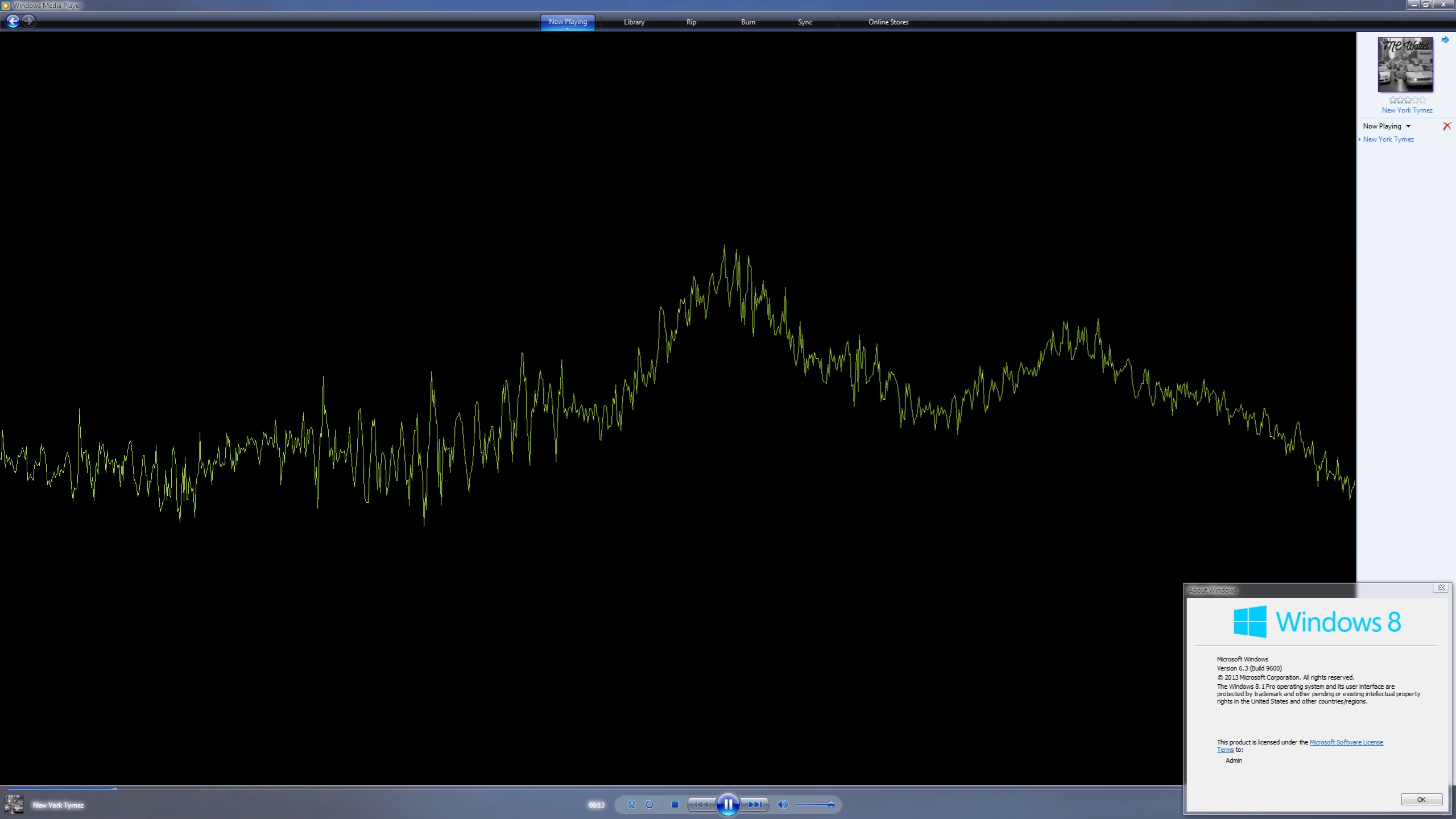This screenshot has height=819, width=1456.
Task: Toggle shuffle mode on
Action: click(x=631, y=804)
